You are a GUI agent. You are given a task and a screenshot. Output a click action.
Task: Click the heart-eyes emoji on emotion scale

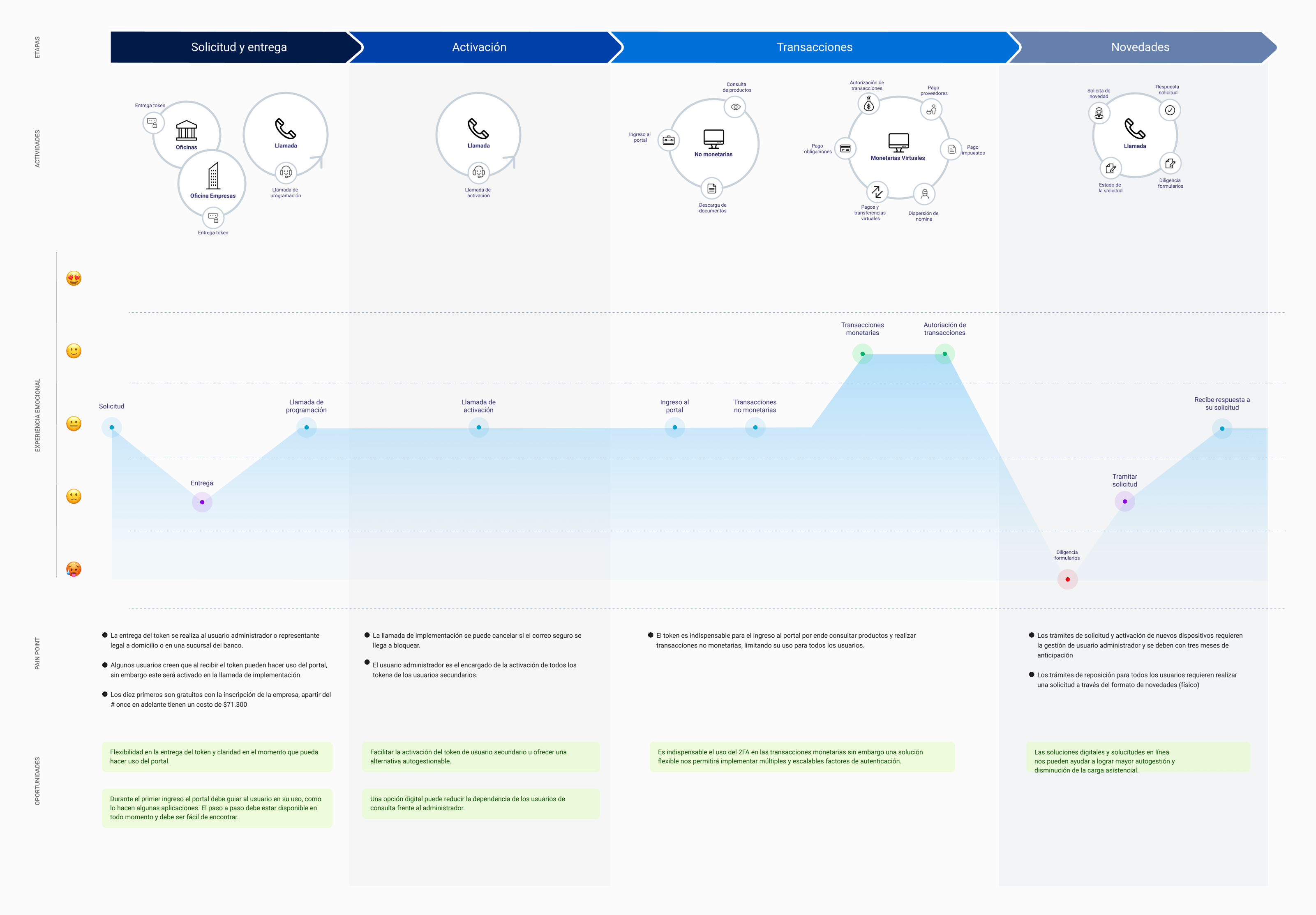(x=74, y=279)
